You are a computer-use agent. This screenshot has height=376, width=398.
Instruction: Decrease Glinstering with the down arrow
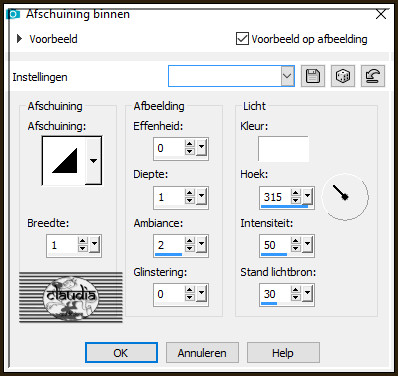pos(190,298)
